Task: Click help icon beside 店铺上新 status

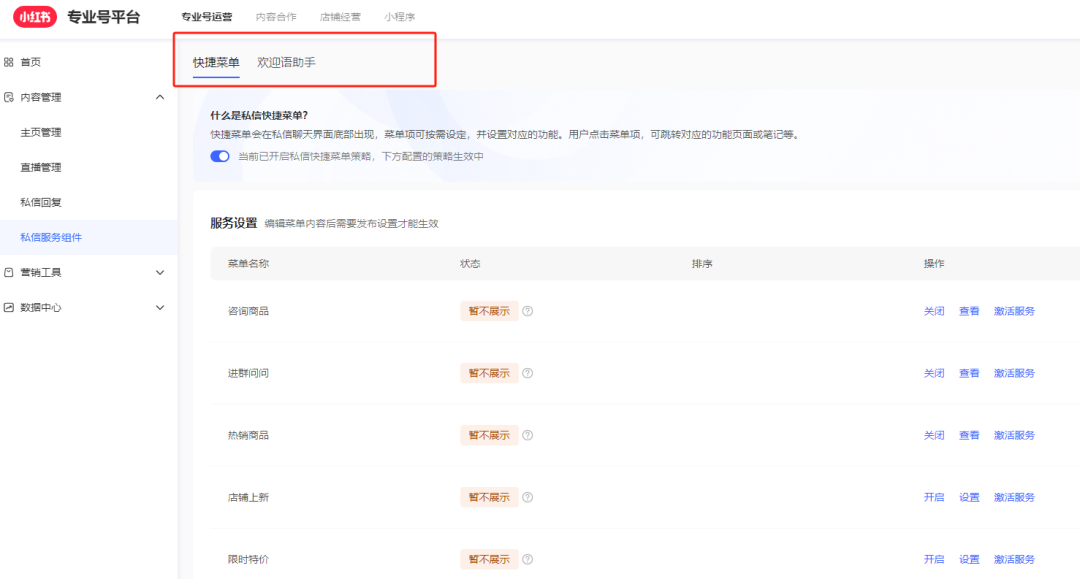Action: (x=527, y=497)
